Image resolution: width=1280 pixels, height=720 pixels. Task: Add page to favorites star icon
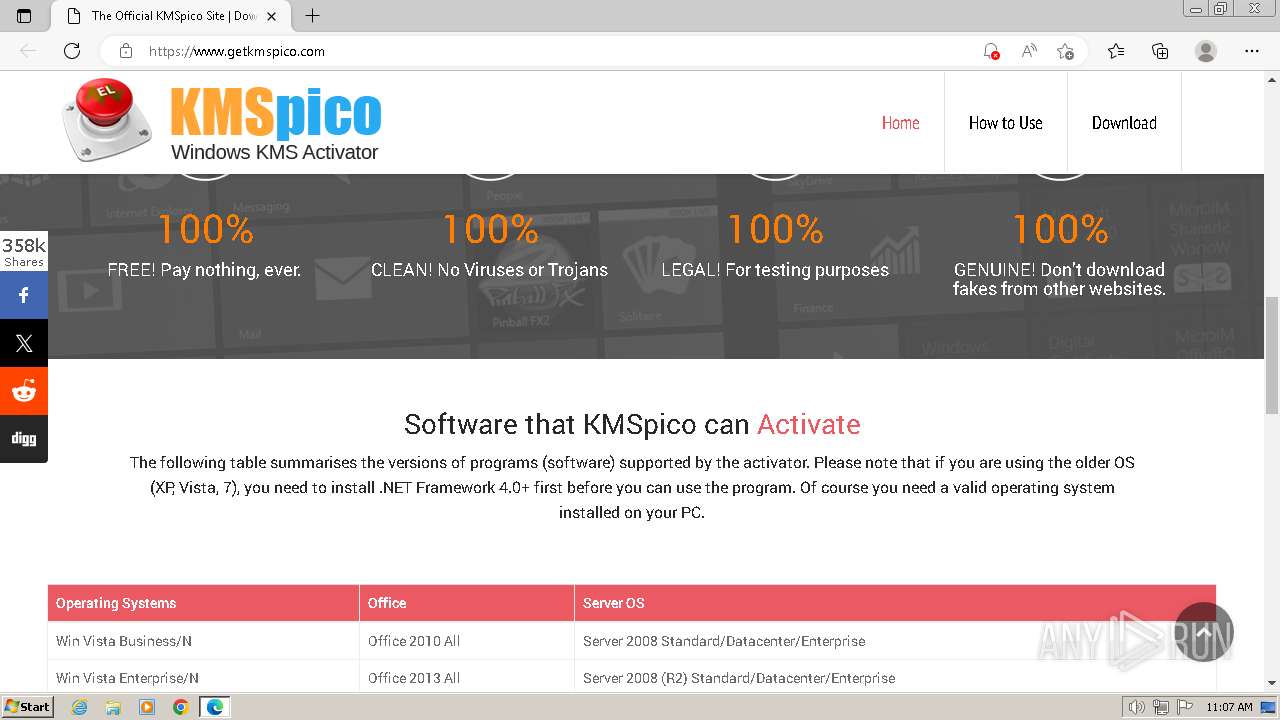click(x=1065, y=51)
